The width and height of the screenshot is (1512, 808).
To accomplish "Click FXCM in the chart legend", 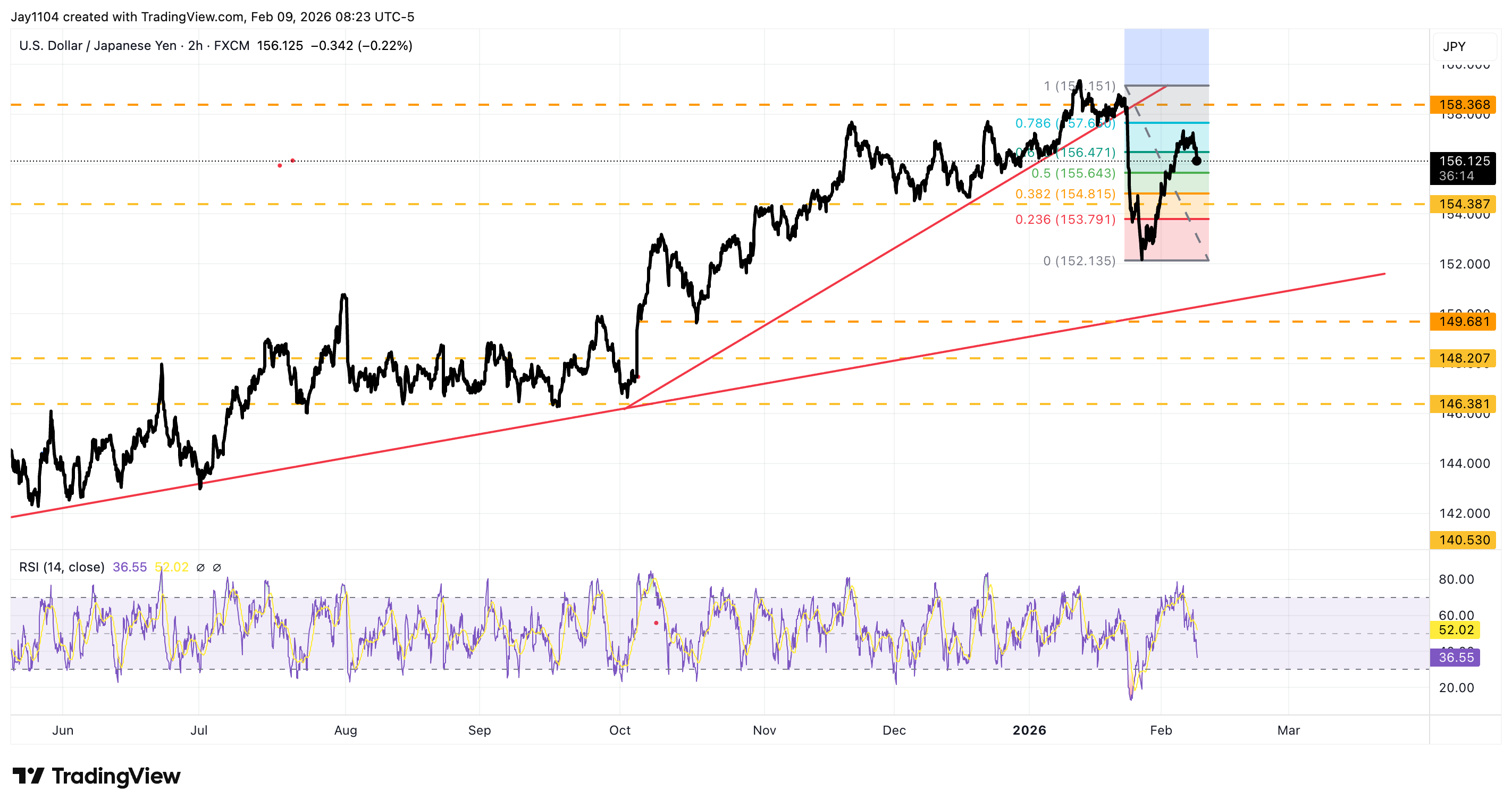I will [x=232, y=45].
